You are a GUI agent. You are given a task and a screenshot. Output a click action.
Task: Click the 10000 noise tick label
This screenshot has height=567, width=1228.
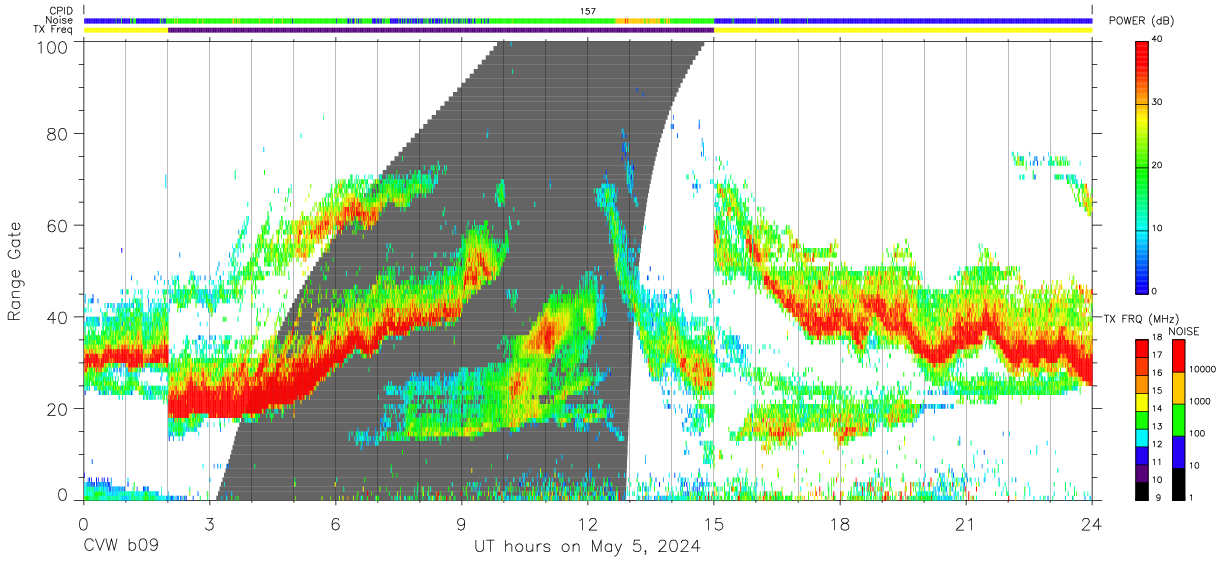coord(1204,369)
